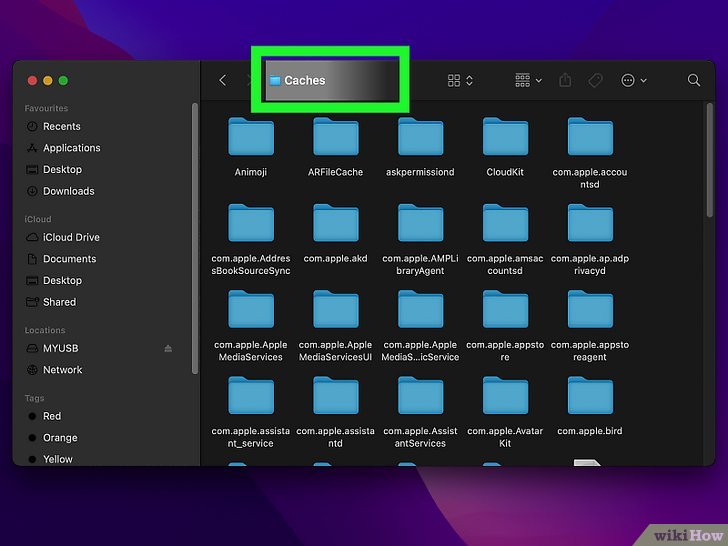Click the sidebar scrollbar
Screen dimensions: 728x546
point(195,238)
